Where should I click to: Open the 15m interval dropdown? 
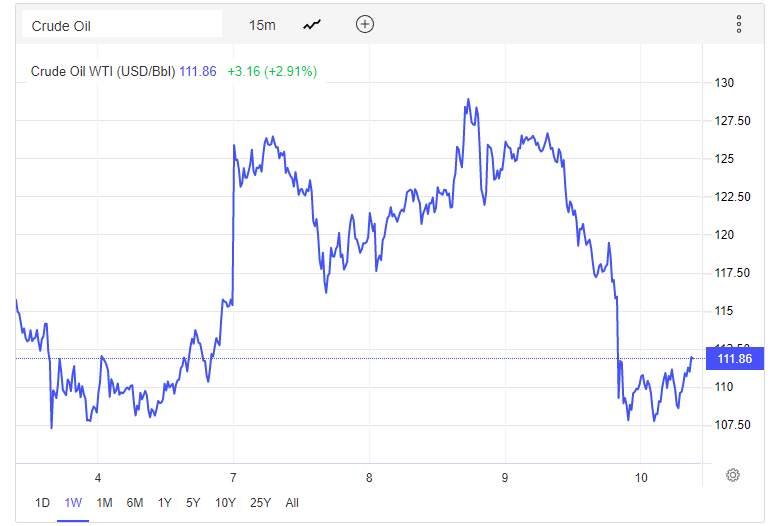[262, 25]
